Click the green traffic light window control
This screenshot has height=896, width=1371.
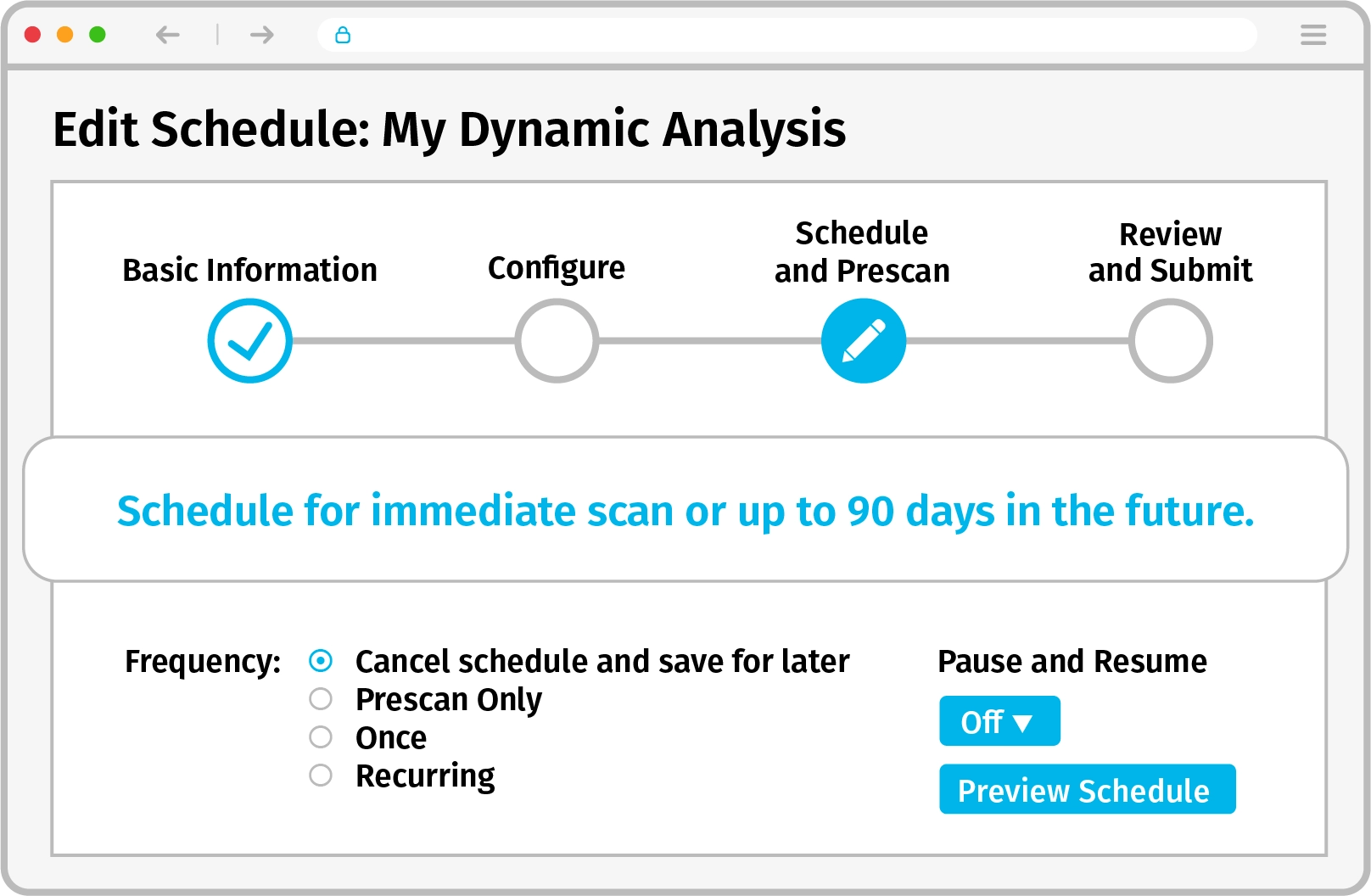tap(98, 35)
